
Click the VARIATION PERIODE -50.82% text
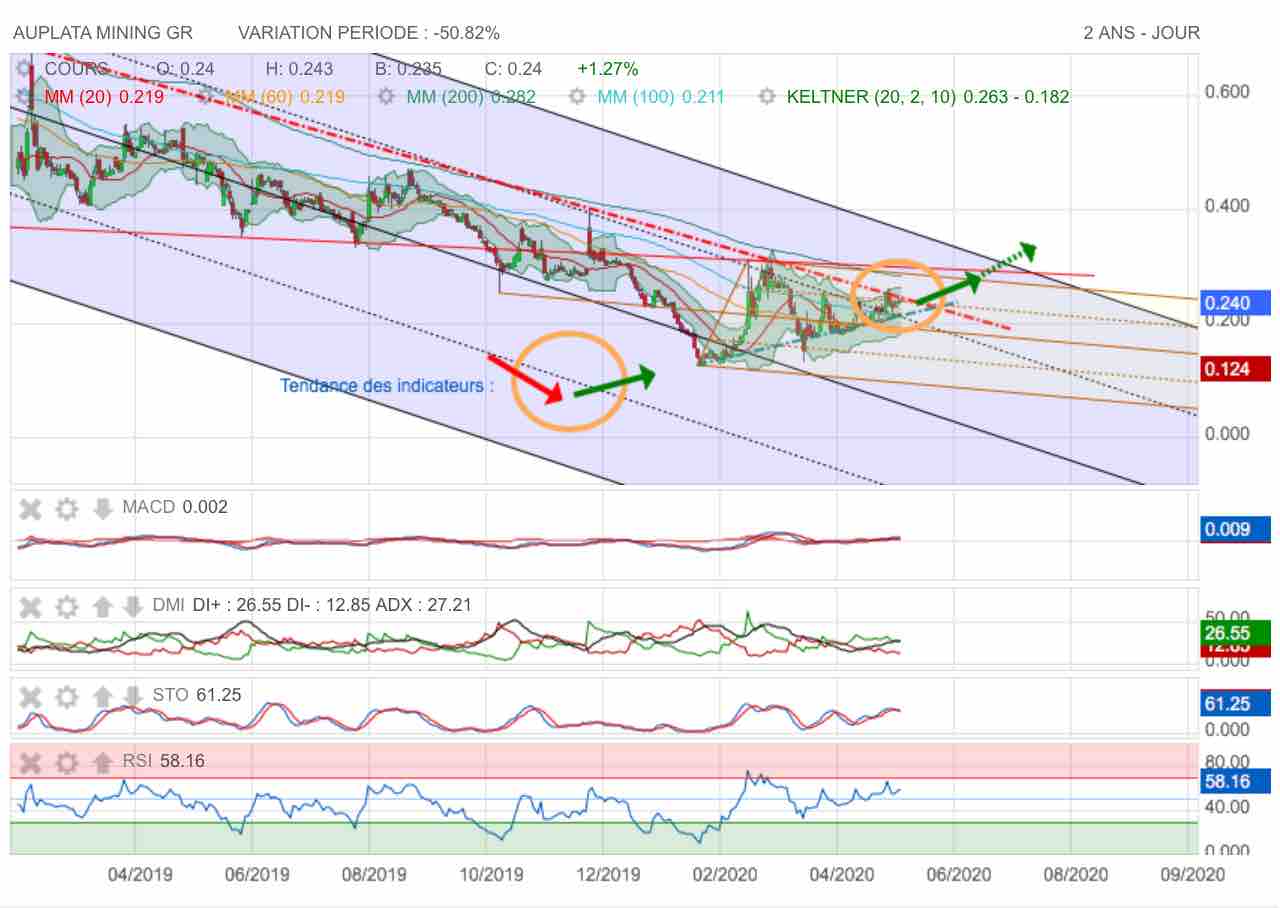click(369, 33)
